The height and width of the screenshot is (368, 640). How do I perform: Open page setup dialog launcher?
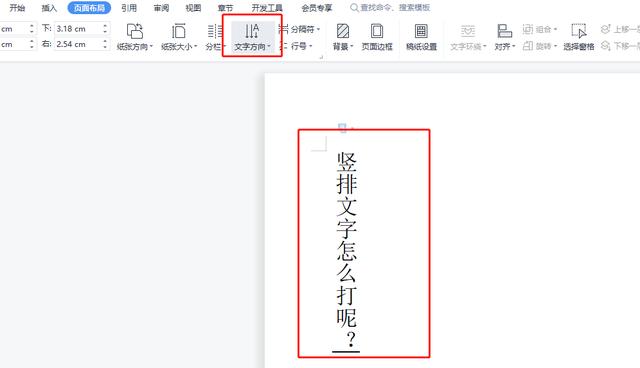(321, 57)
